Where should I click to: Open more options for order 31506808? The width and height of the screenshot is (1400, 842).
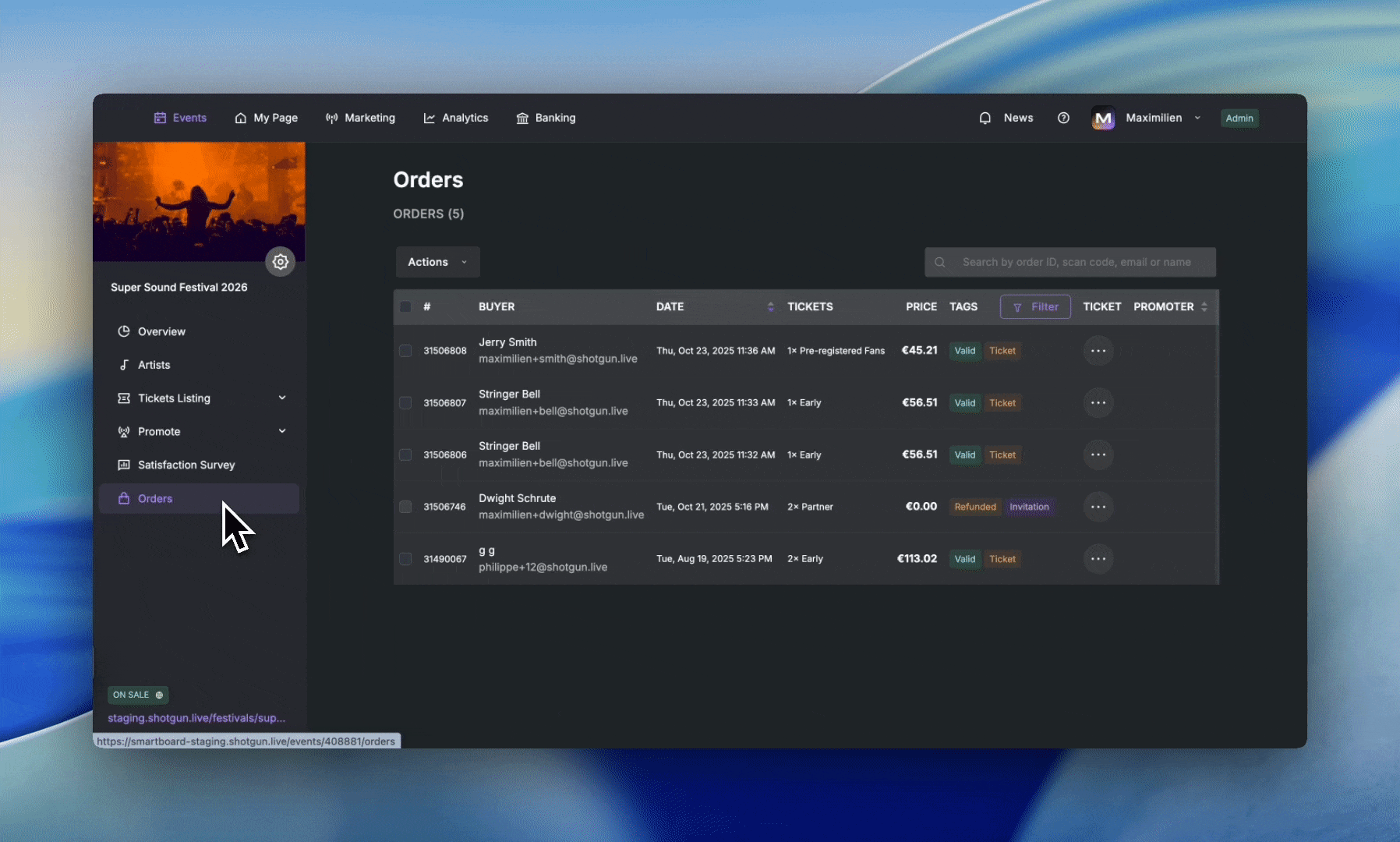(1098, 351)
